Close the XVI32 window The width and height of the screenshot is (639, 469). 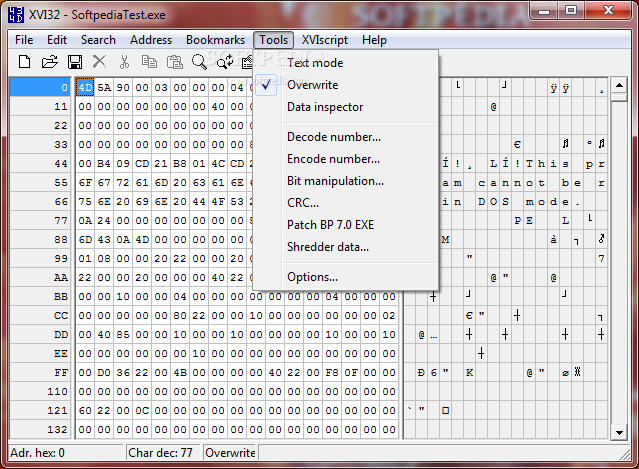pos(608,10)
